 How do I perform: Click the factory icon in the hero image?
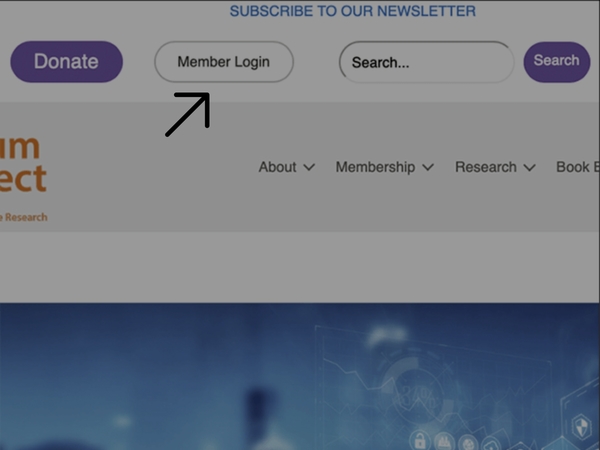click(444, 442)
